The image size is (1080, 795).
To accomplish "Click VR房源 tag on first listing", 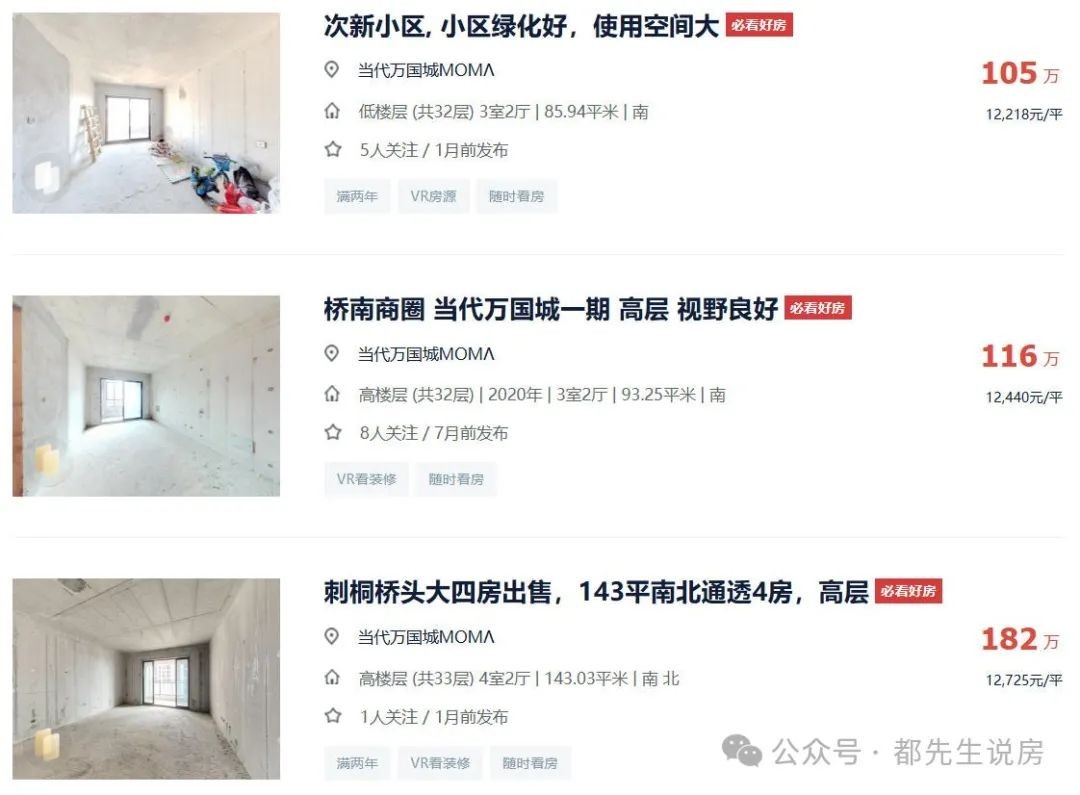I will click(x=433, y=196).
